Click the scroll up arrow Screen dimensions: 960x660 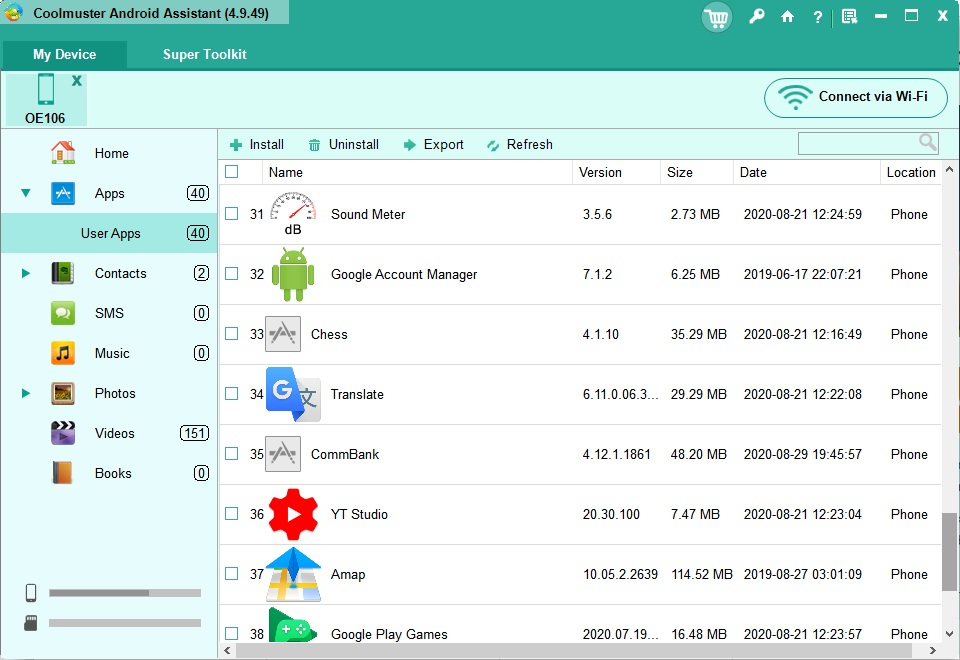pos(950,169)
